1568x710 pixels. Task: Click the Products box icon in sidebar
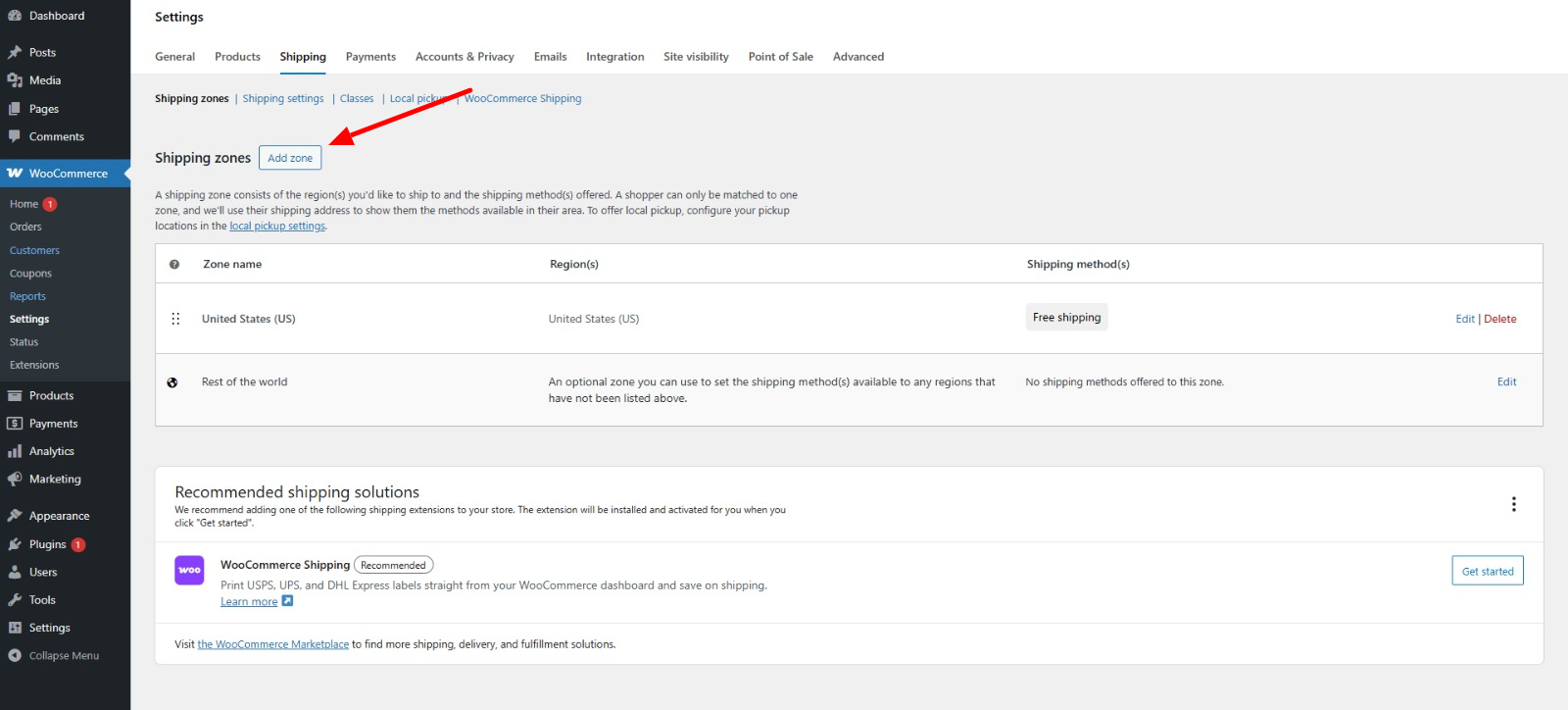15,396
